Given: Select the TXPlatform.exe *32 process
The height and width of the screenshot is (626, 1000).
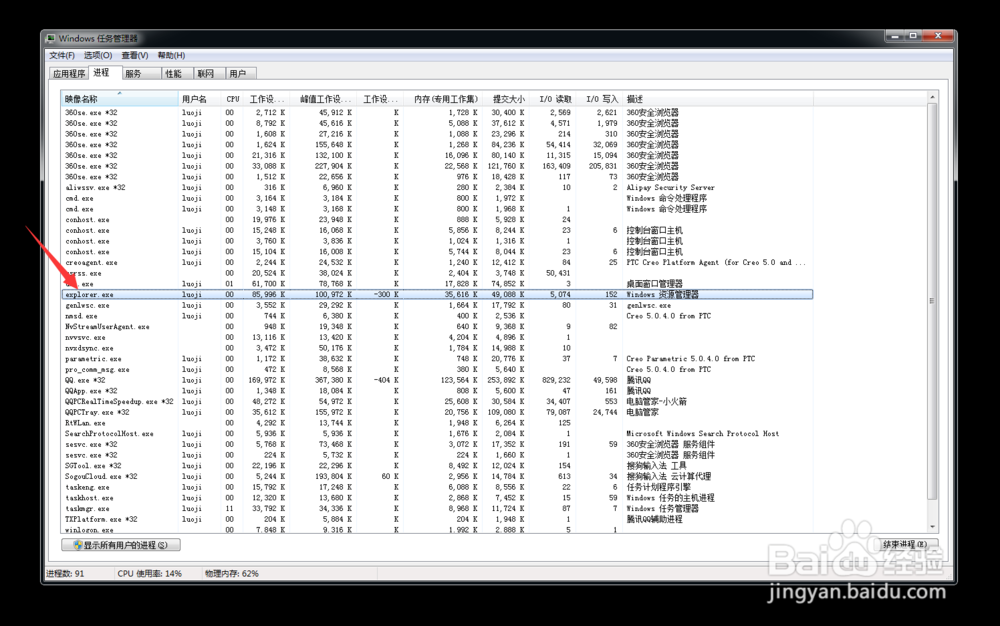Looking at the screenshot, I should (x=101, y=520).
